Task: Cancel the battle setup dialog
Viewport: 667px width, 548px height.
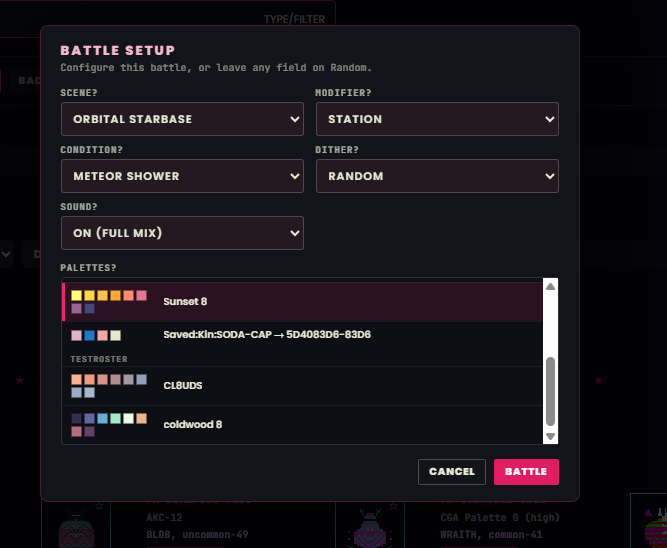Action: pyautogui.click(x=452, y=472)
